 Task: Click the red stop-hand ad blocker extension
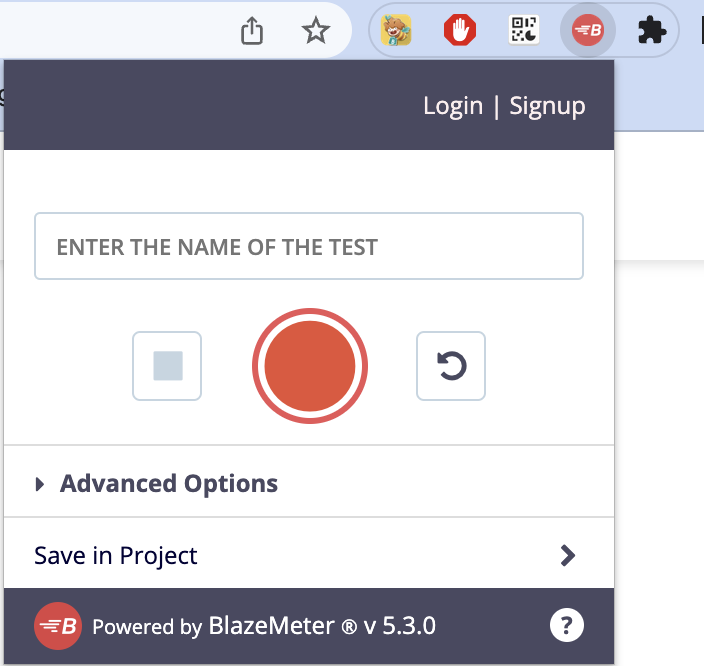(x=459, y=32)
